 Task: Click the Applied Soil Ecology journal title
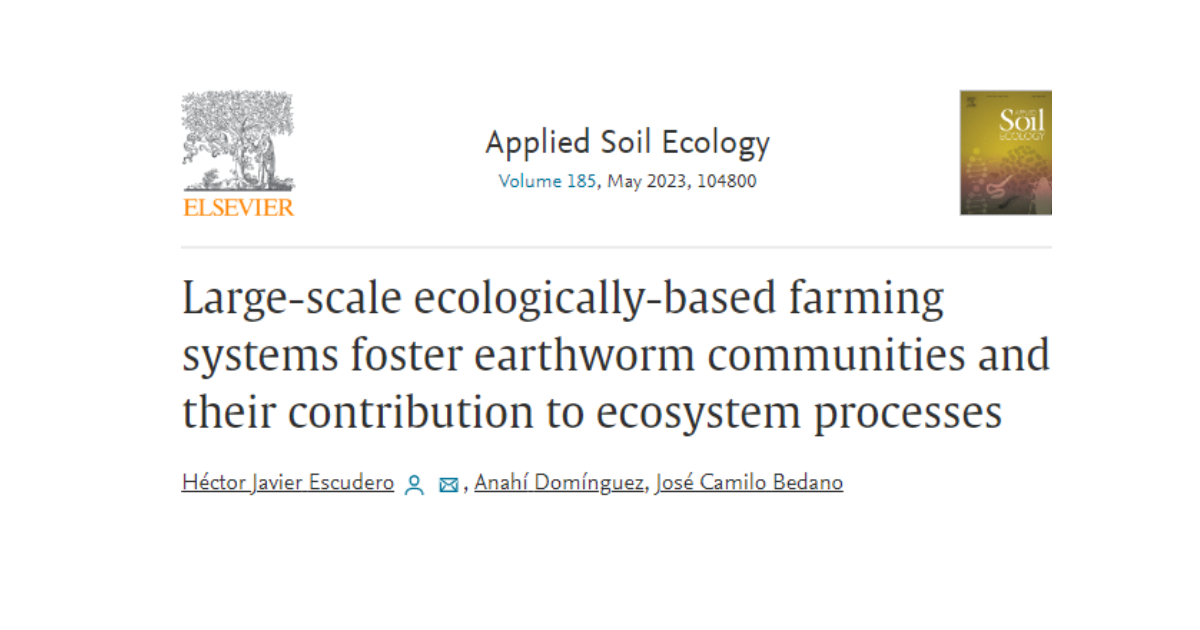(x=627, y=143)
